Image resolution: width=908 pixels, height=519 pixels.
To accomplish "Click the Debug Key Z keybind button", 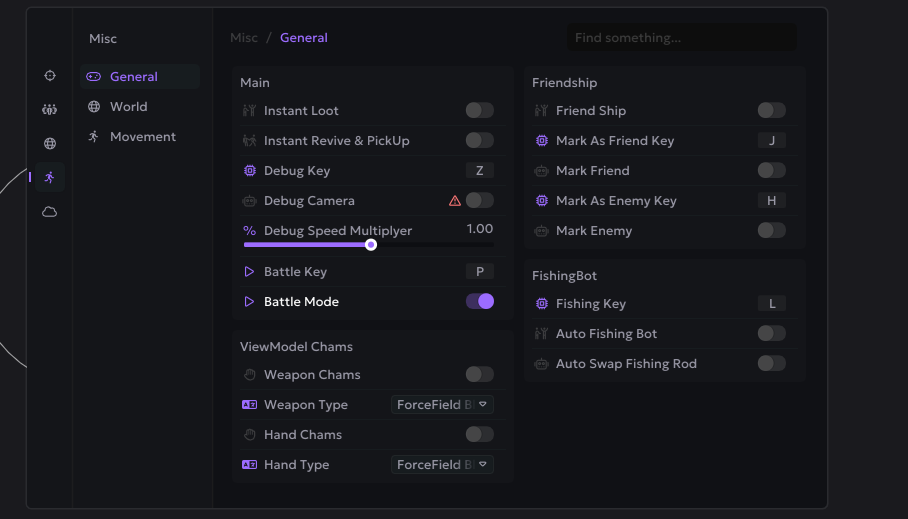I will tap(480, 171).
